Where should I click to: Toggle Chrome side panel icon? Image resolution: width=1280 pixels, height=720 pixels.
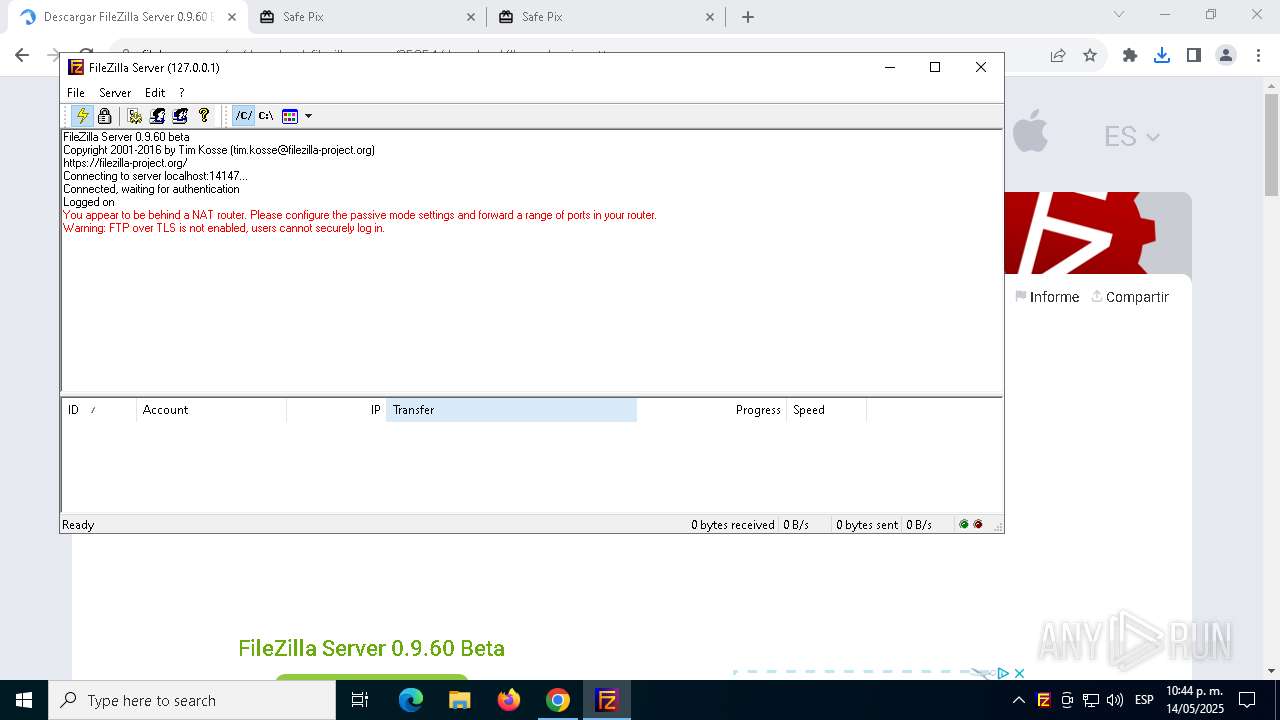[x=1194, y=55]
